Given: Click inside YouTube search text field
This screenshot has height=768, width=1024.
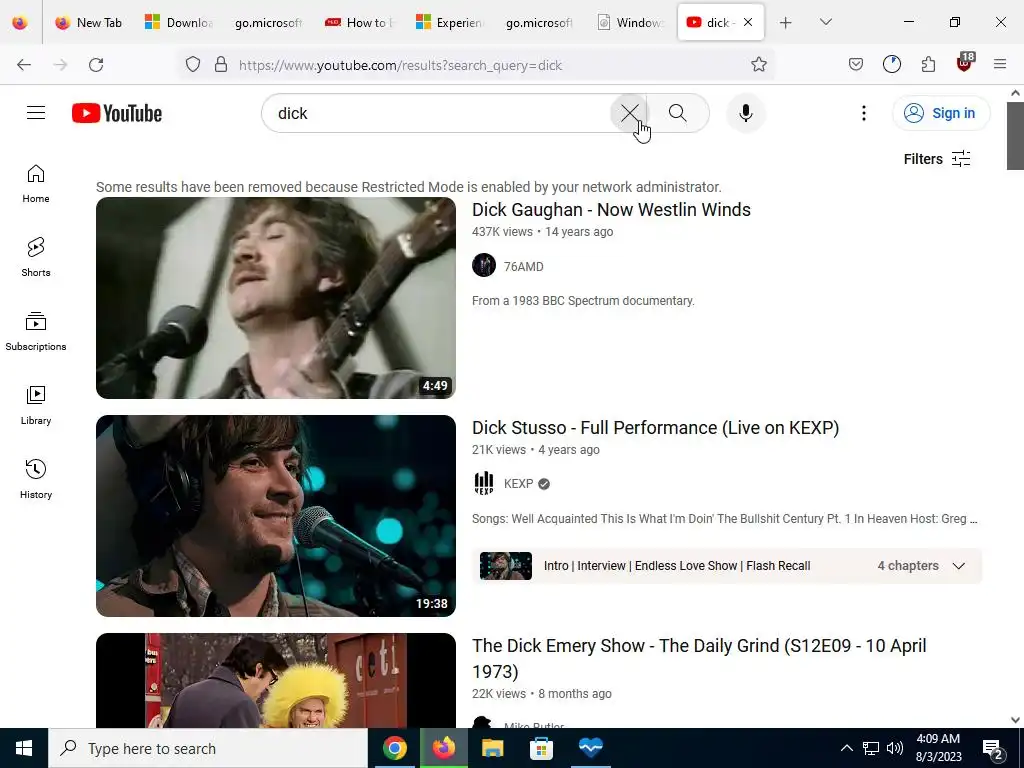Looking at the screenshot, I should pyautogui.click(x=438, y=113).
